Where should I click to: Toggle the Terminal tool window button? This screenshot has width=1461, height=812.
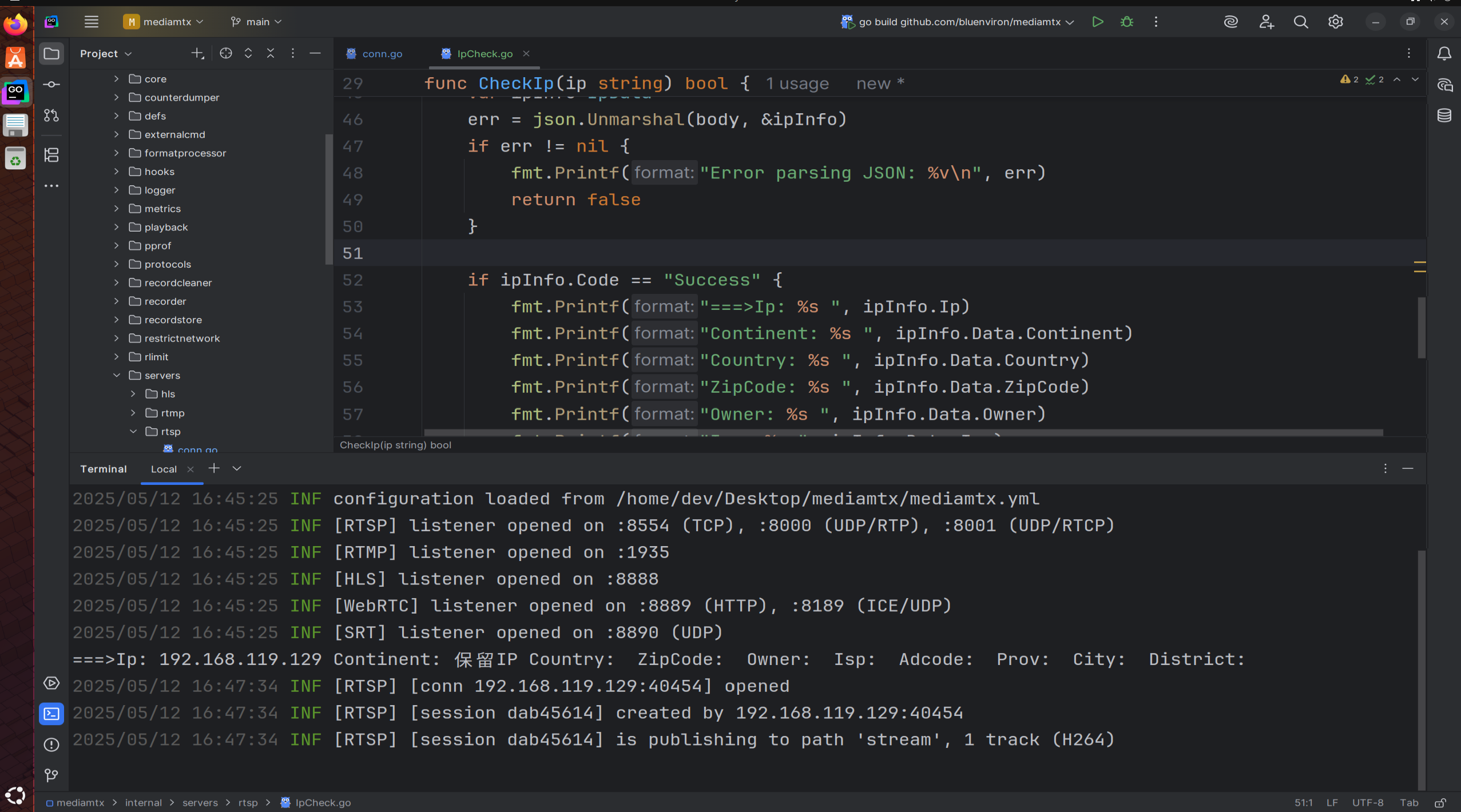click(51, 714)
